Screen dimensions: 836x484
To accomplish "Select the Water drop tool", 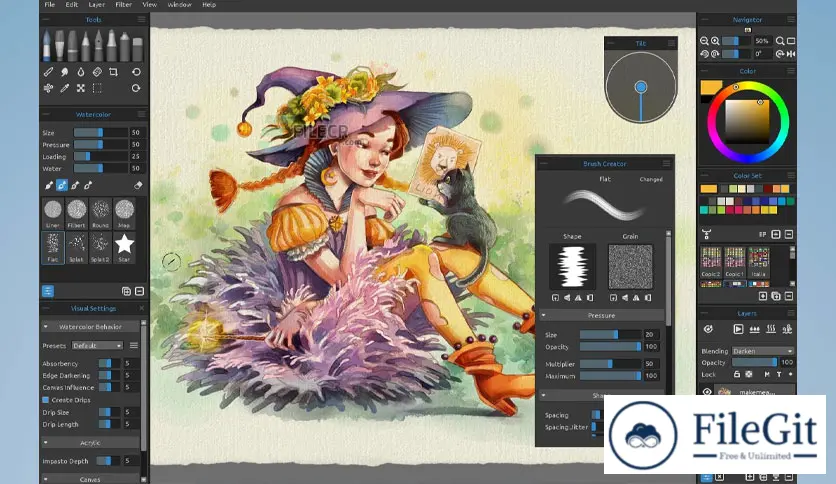I will [x=81, y=71].
